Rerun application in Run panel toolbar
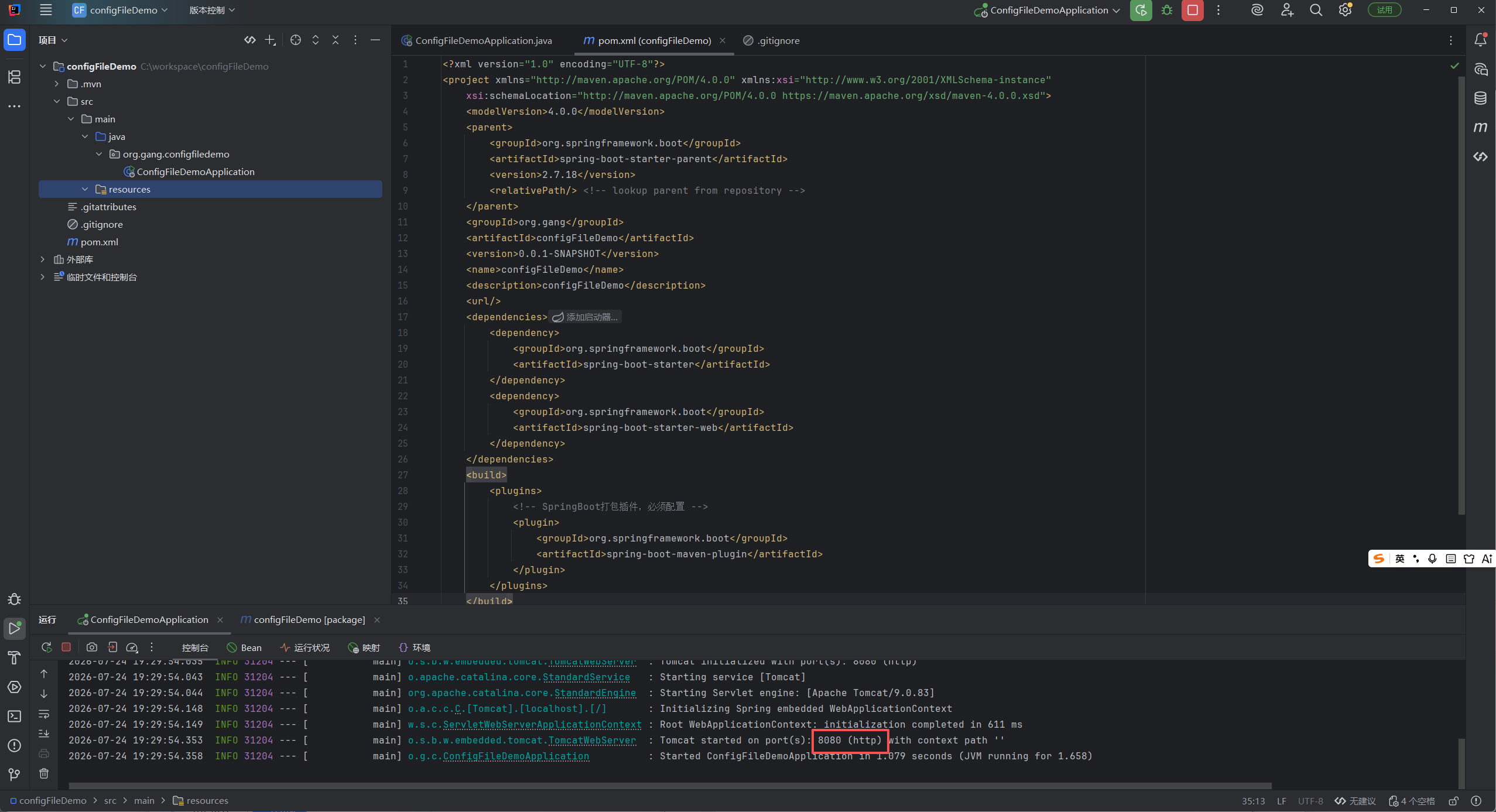1496x812 pixels. tap(47, 647)
